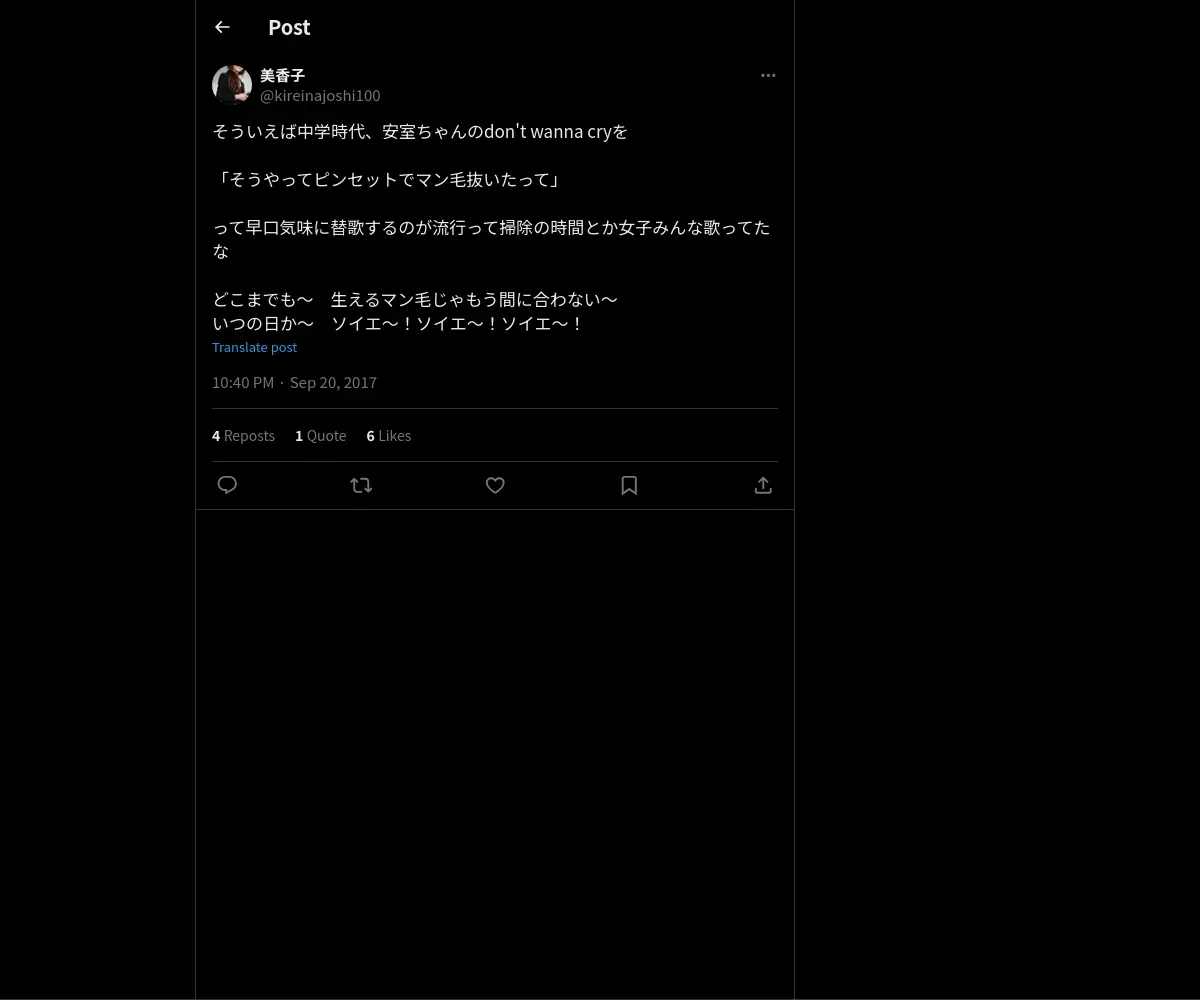Open the three-dot more options menu

768,75
